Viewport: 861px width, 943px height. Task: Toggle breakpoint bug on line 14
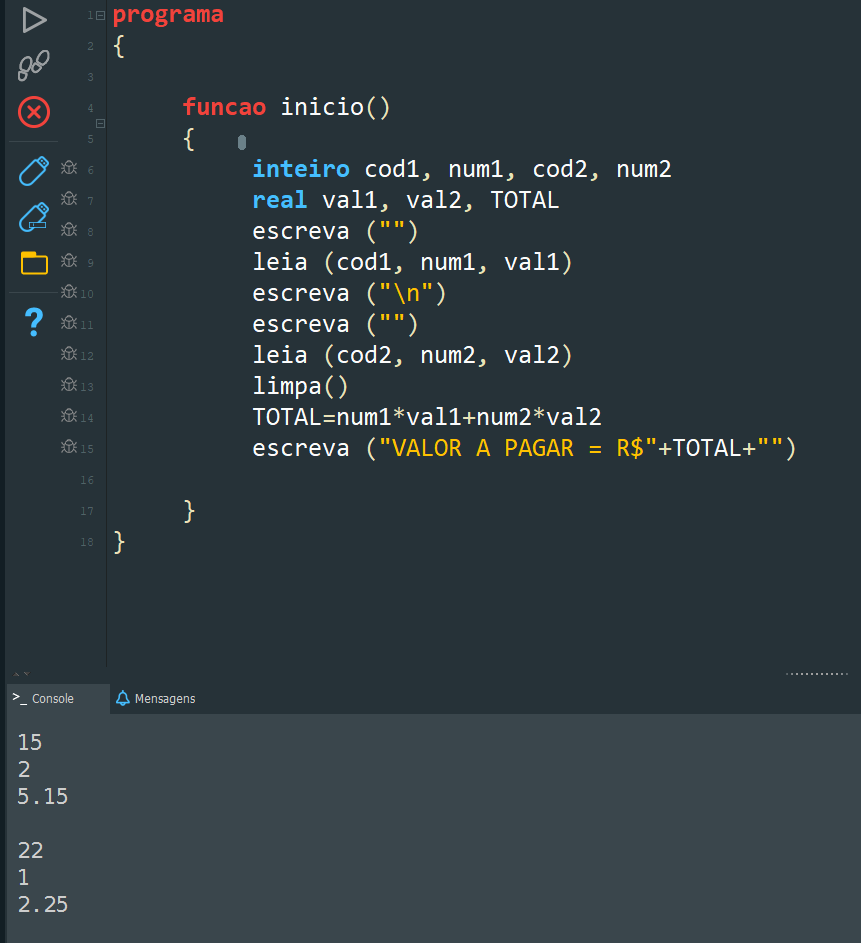(x=69, y=416)
